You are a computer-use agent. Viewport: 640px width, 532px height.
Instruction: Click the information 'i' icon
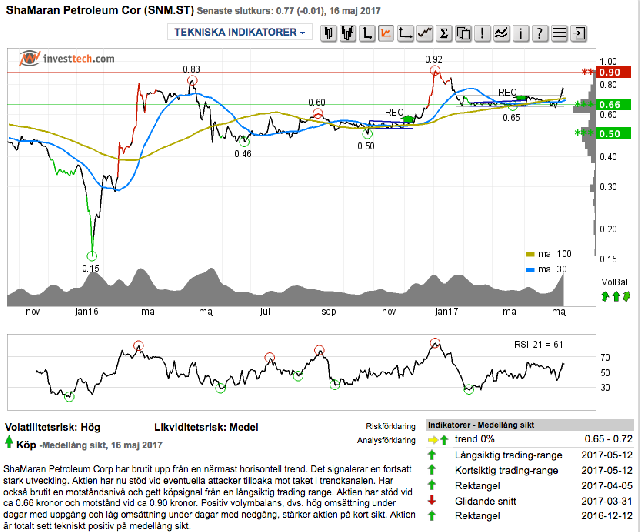coord(520,33)
